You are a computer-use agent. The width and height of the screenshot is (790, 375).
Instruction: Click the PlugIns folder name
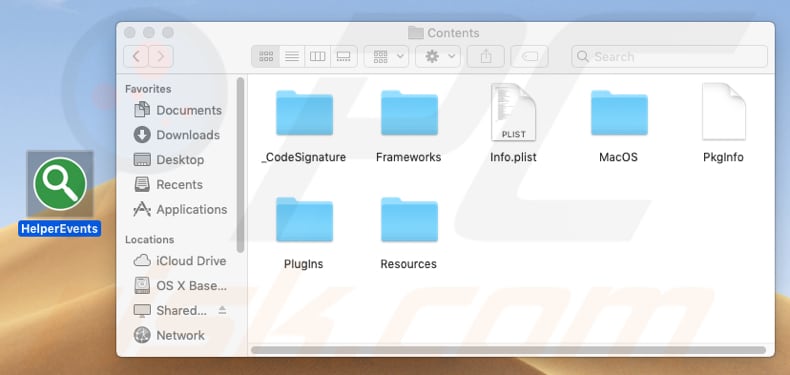coord(304,264)
